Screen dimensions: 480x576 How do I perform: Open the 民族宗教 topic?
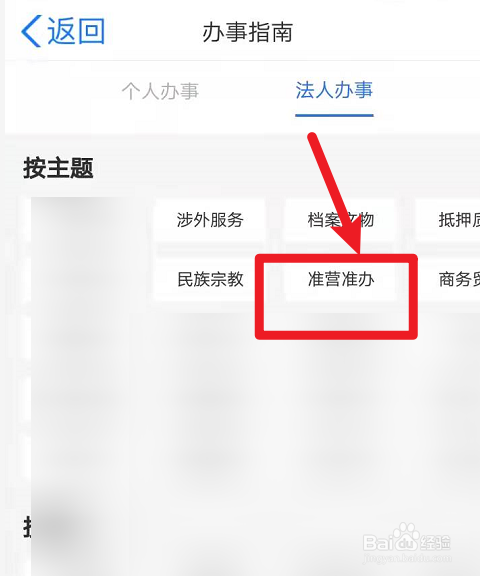point(210,279)
